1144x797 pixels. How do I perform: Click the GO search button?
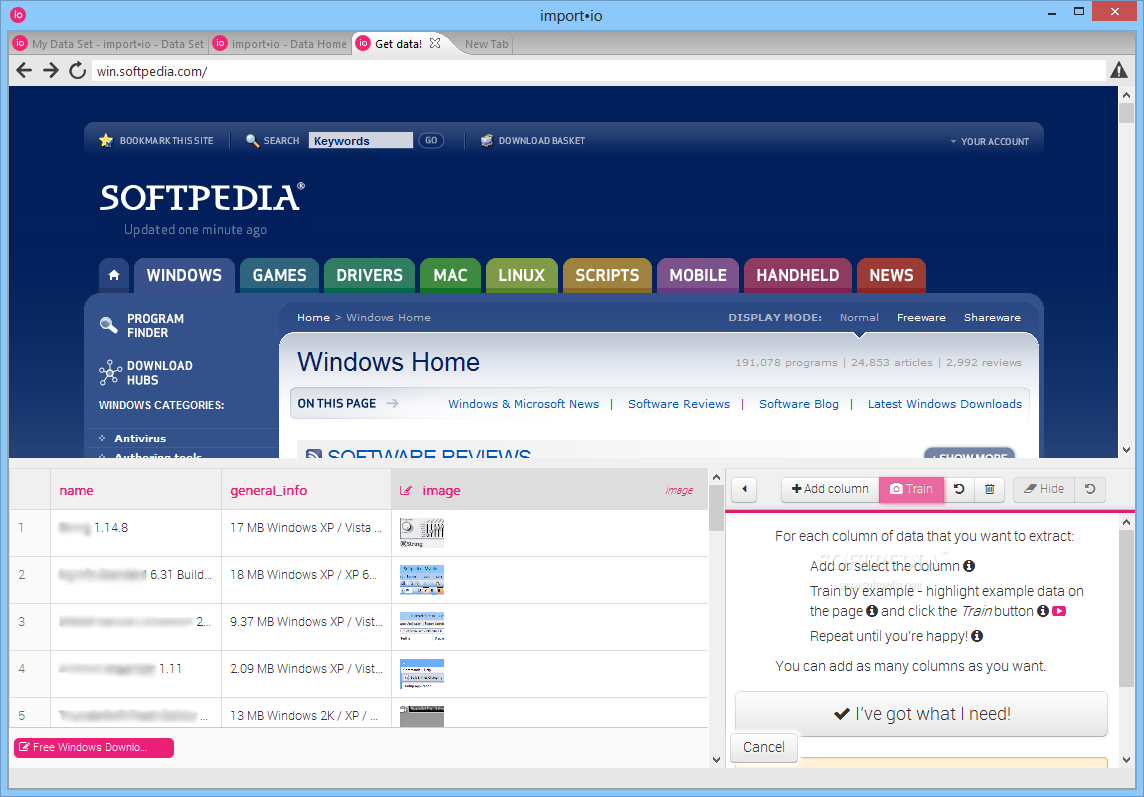coord(431,140)
